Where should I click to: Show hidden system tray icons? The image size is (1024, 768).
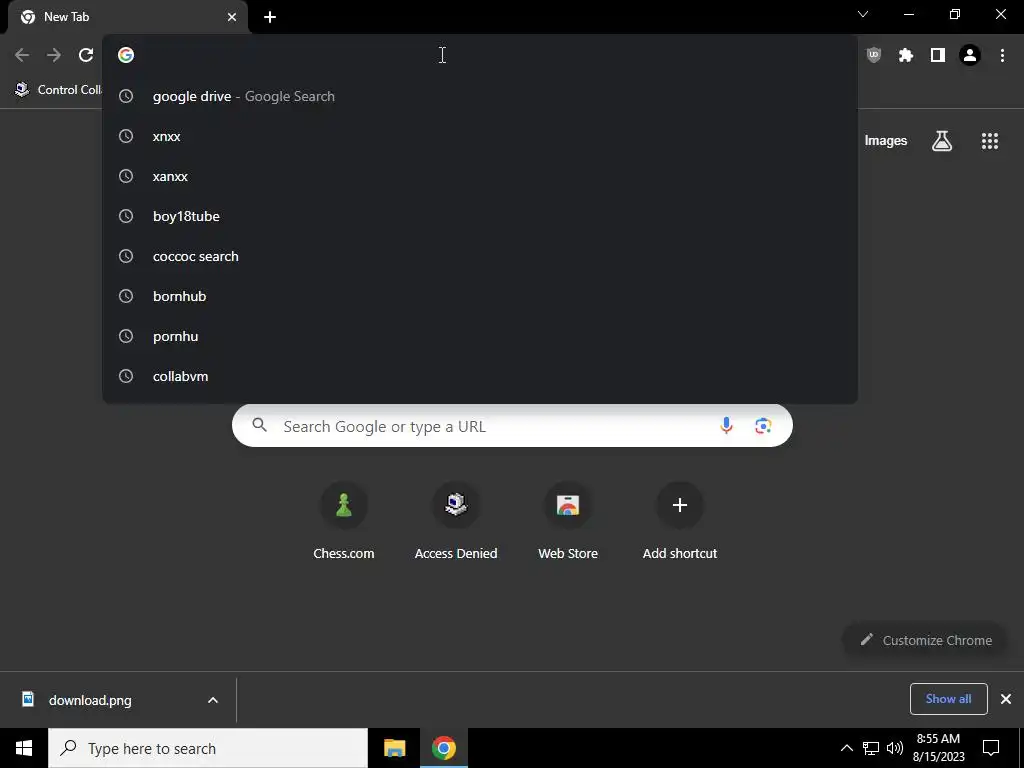pos(846,748)
